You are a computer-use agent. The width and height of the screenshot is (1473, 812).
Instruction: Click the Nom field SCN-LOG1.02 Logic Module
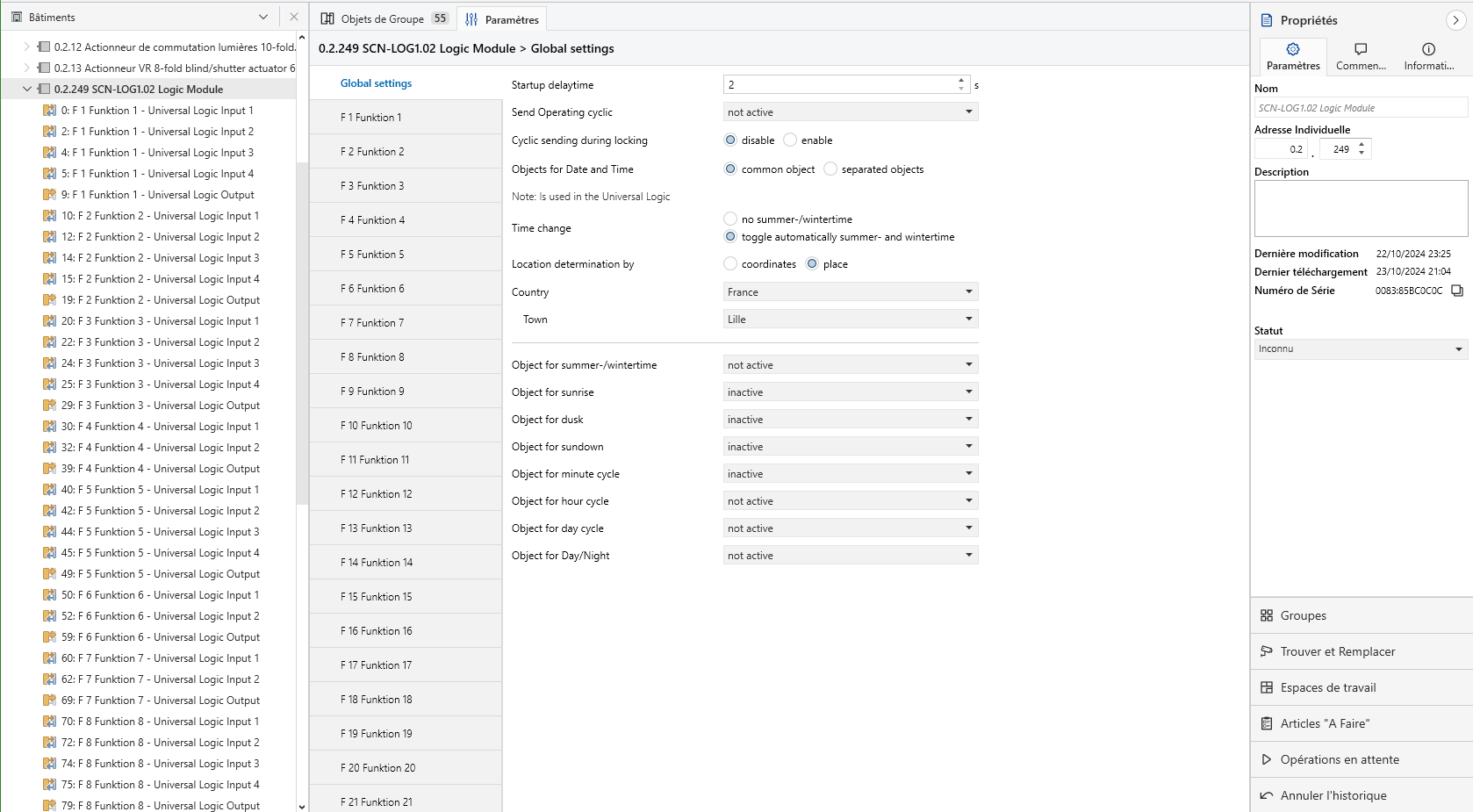1361,107
